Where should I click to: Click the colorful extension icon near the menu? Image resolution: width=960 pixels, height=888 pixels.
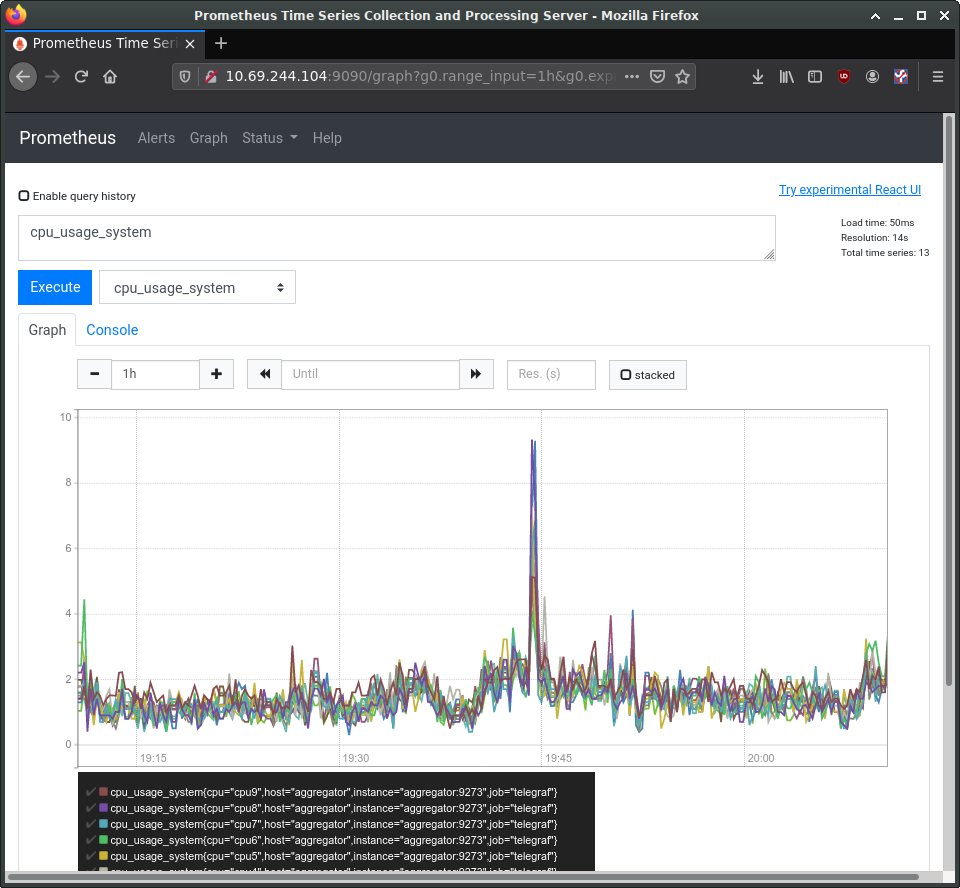point(901,77)
